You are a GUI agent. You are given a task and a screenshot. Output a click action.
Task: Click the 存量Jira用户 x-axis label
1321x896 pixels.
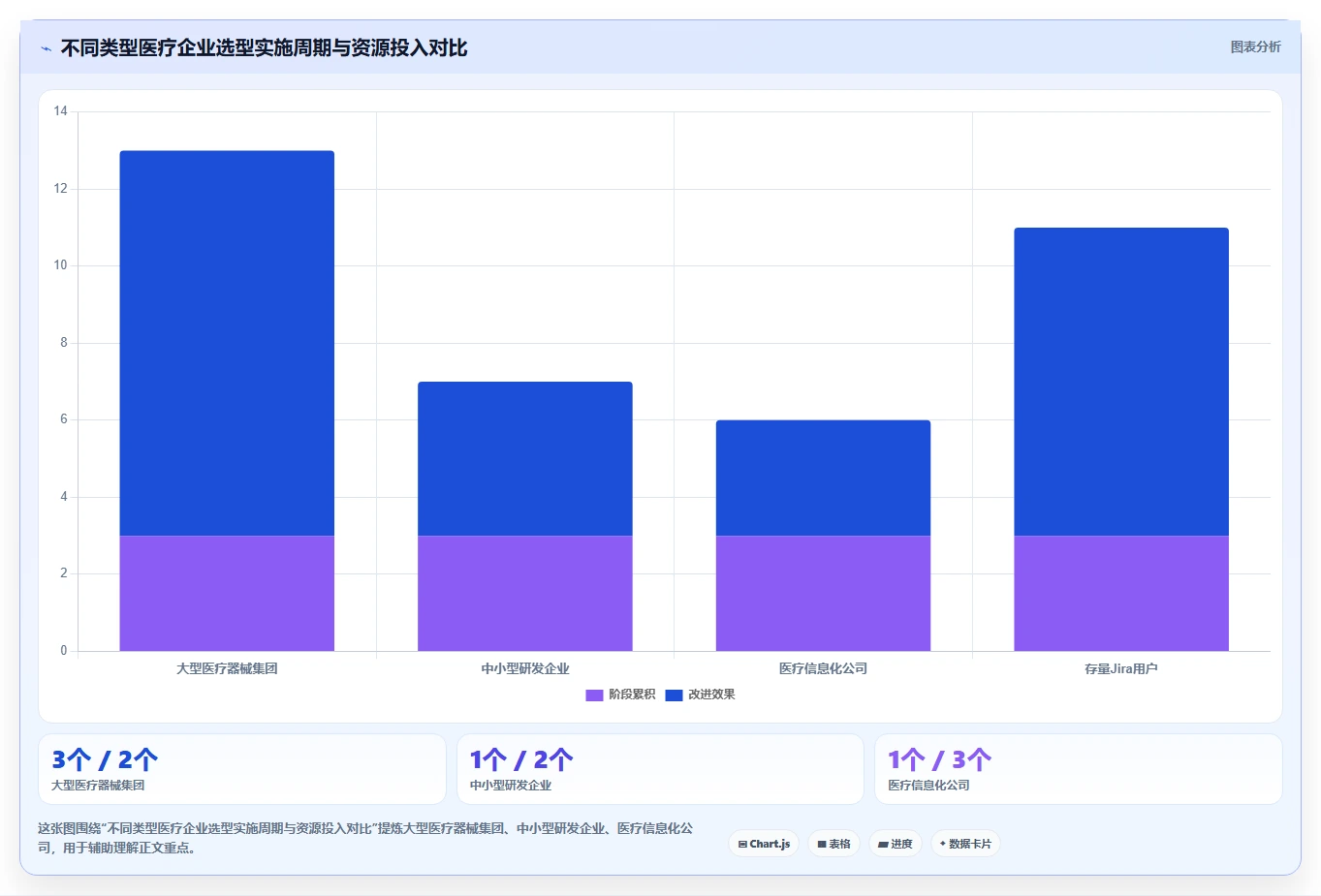tap(1121, 668)
